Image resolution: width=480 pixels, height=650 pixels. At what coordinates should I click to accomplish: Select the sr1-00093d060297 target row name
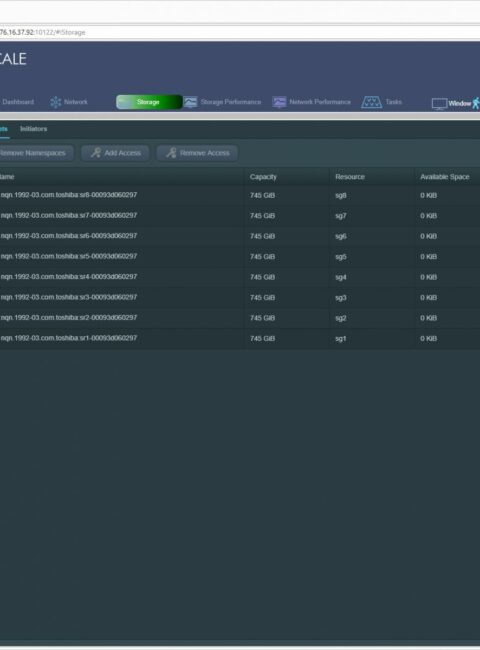69,338
